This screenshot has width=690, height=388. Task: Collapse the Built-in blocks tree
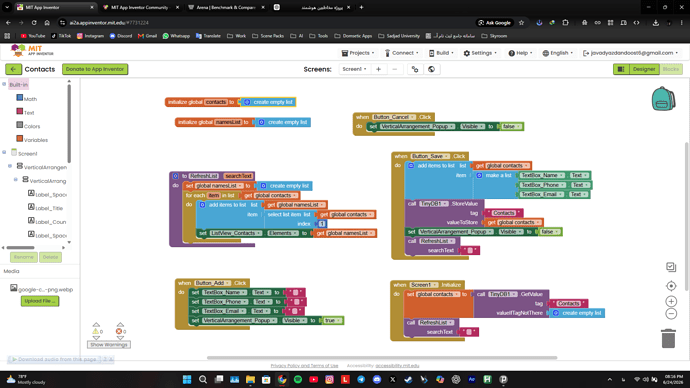pyautogui.click(x=4, y=84)
